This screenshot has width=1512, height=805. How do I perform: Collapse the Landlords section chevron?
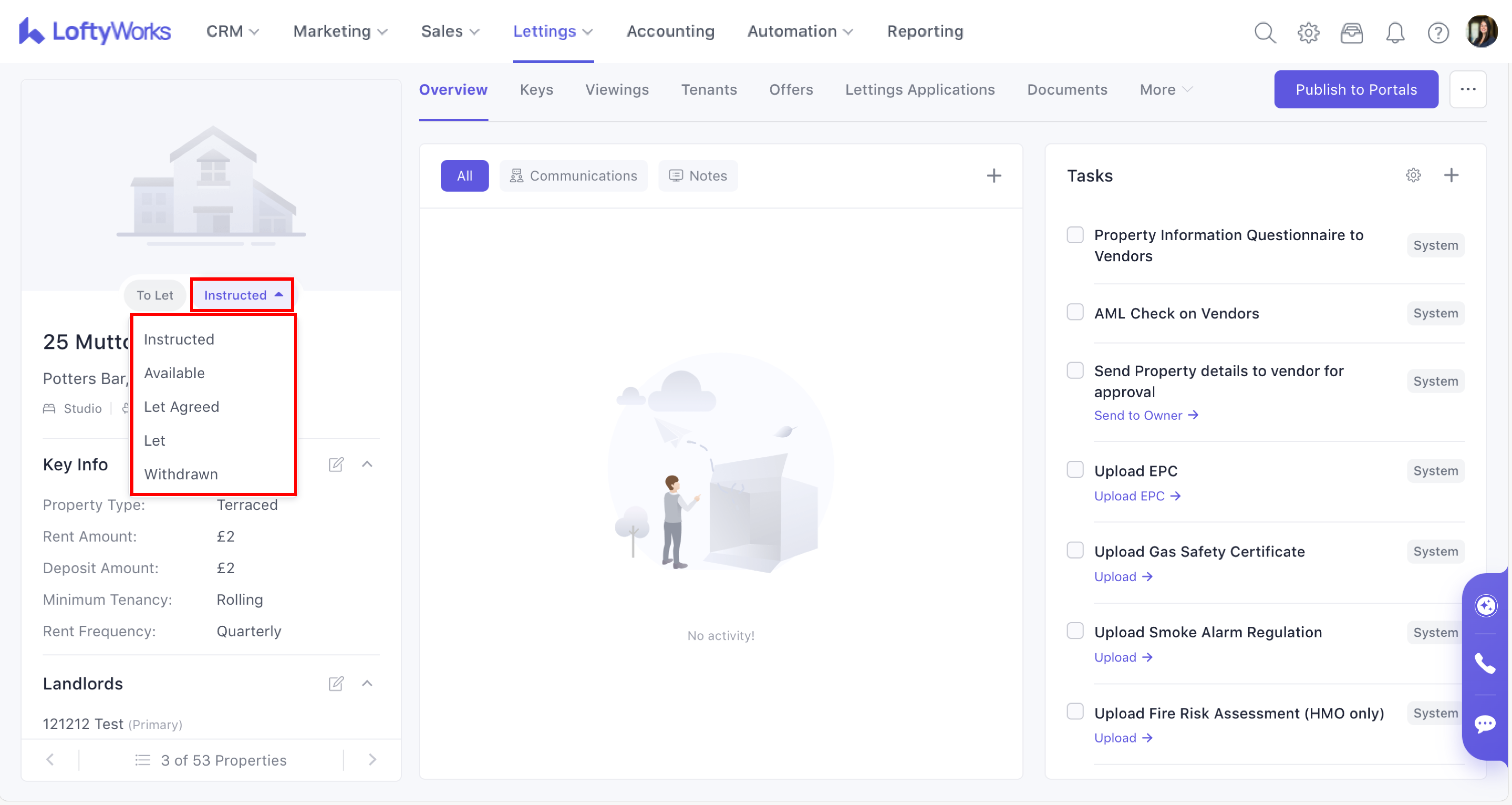[367, 683]
